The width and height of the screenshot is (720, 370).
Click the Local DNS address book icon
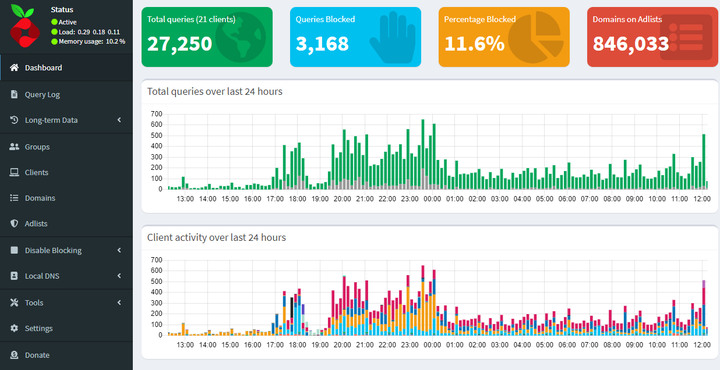14,276
